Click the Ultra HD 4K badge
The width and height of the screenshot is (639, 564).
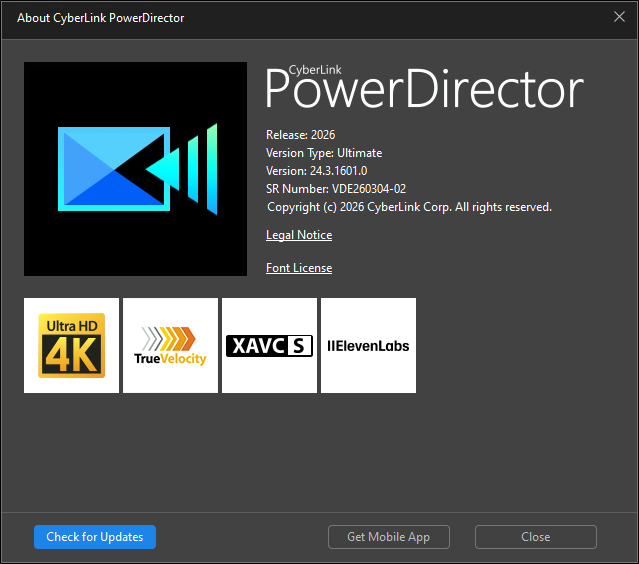(x=71, y=345)
